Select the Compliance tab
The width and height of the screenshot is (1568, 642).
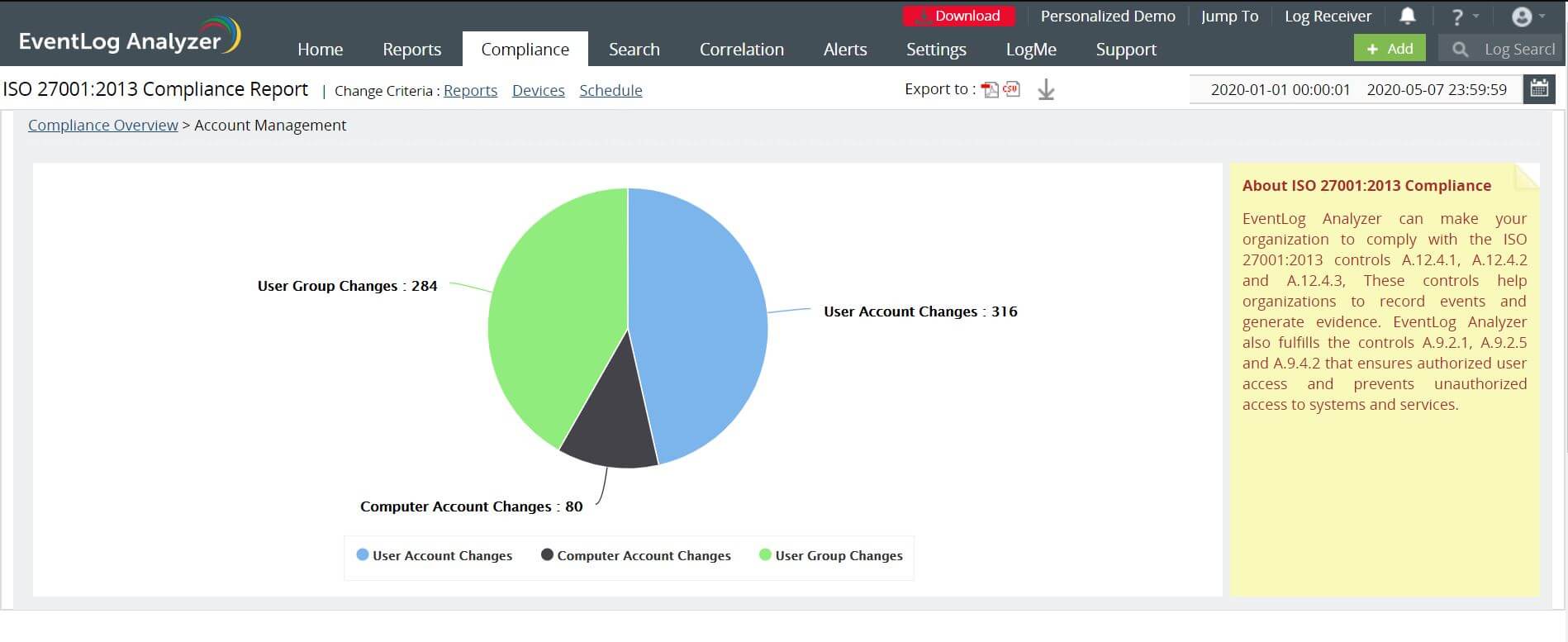(x=525, y=50)
